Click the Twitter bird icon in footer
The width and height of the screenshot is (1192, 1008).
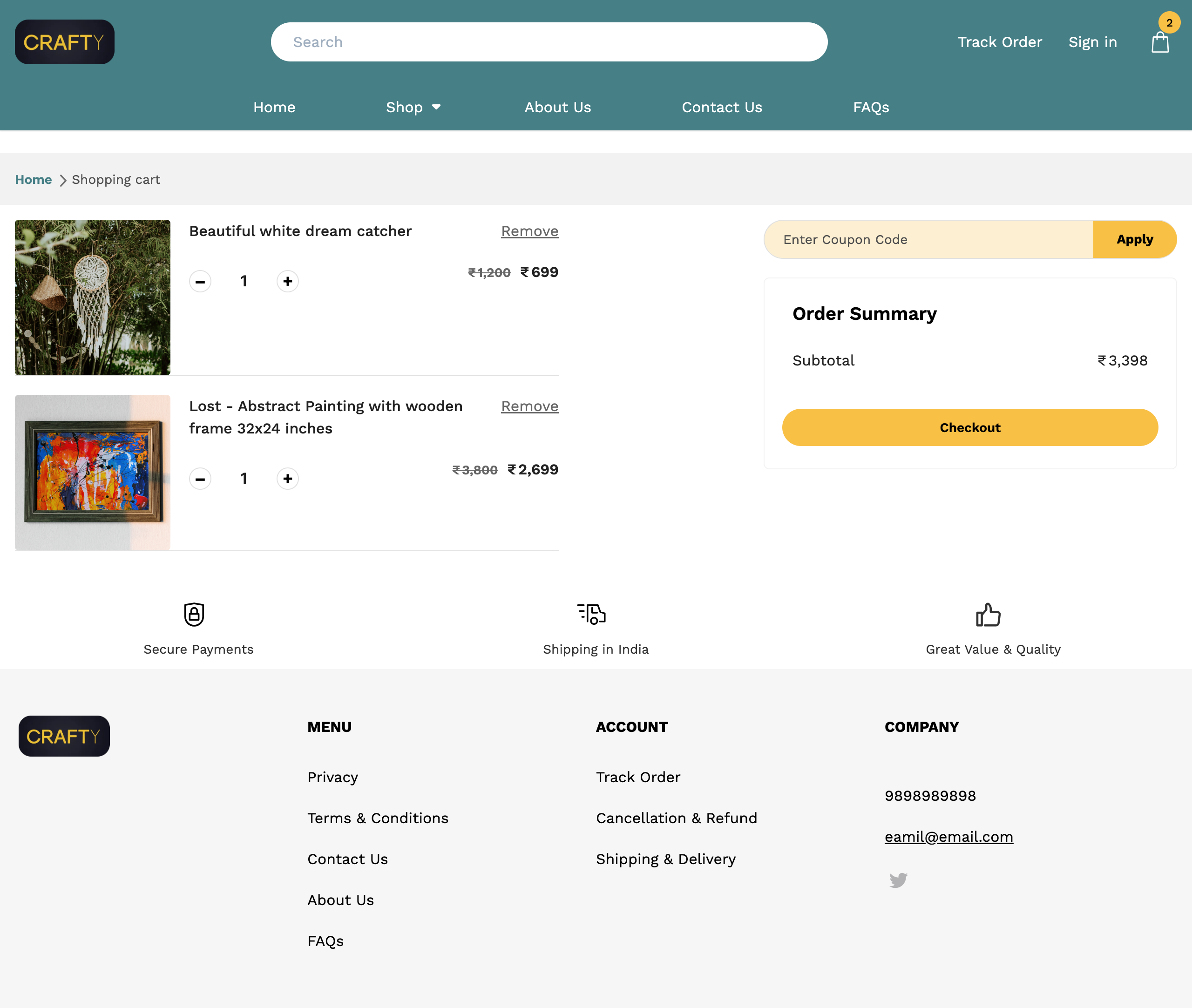(x=898, y=879)
